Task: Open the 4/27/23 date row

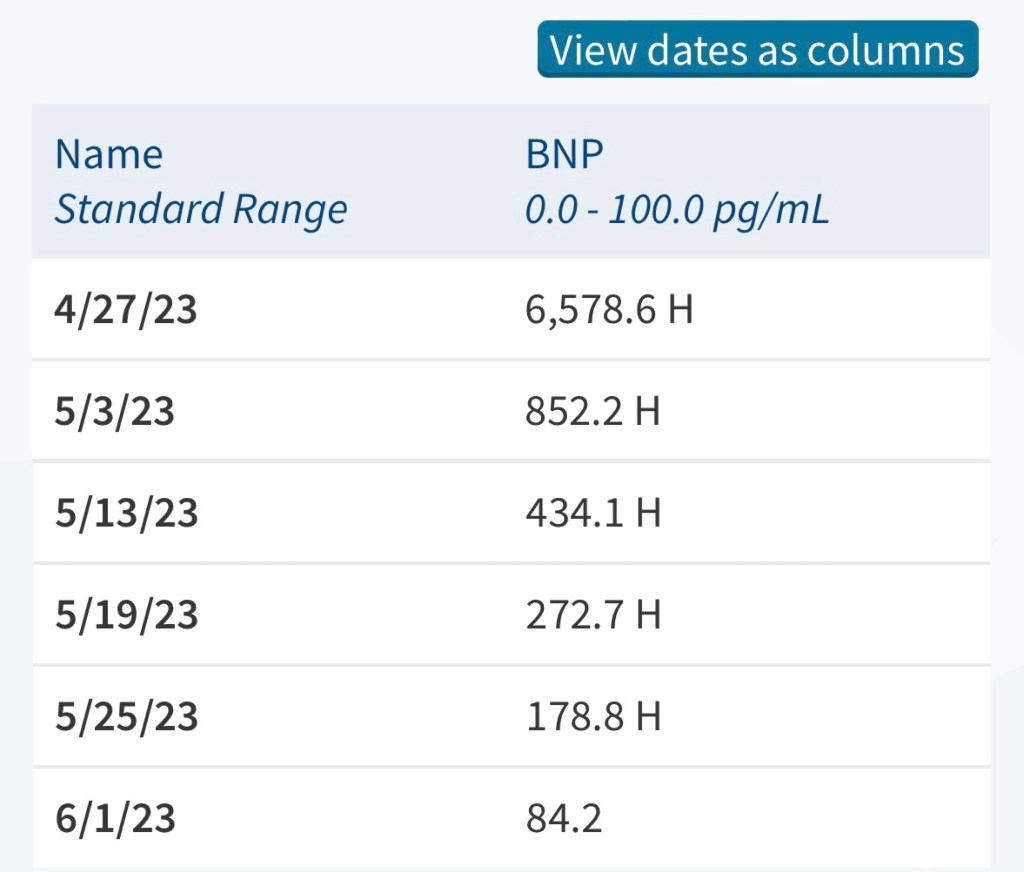Action: tap(126, 309)
